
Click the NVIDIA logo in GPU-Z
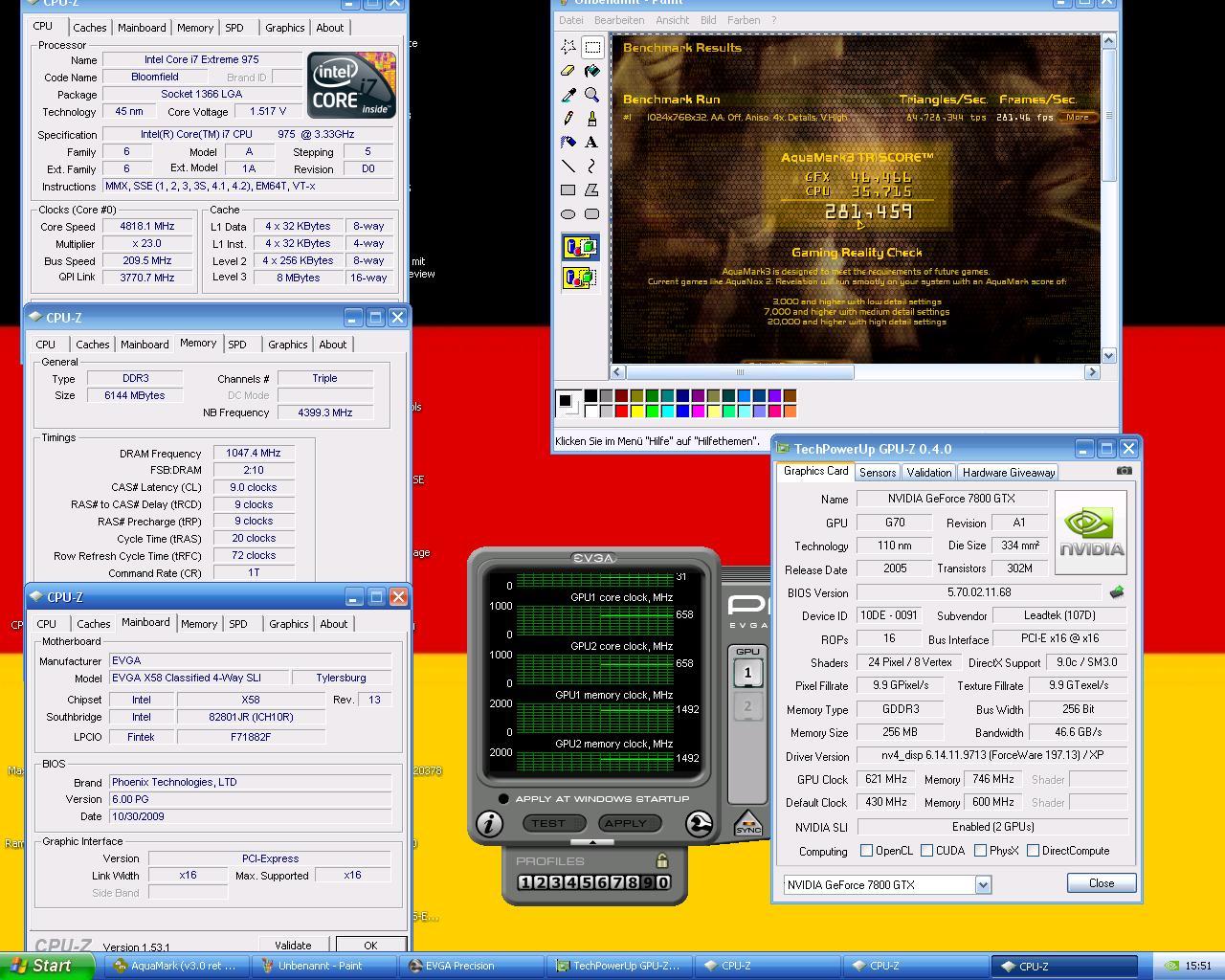[x=1091, y=532]
